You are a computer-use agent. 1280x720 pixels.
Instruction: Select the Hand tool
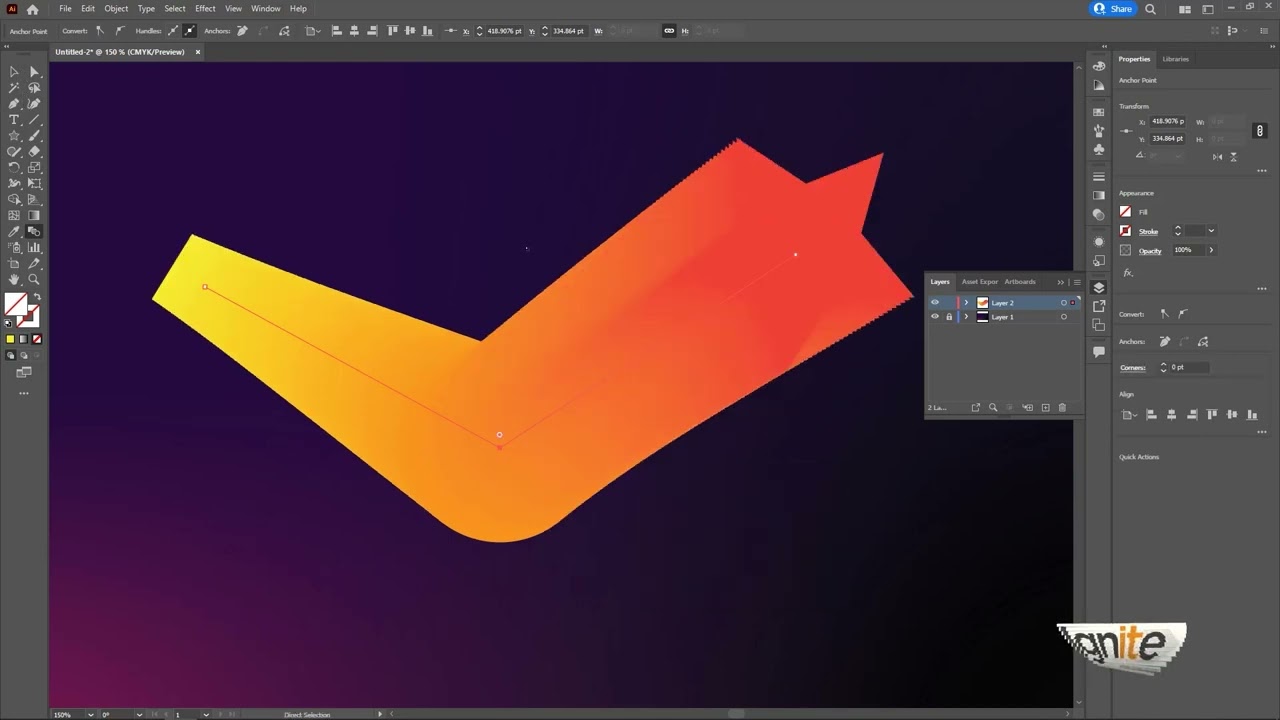[x=14, y=279]
